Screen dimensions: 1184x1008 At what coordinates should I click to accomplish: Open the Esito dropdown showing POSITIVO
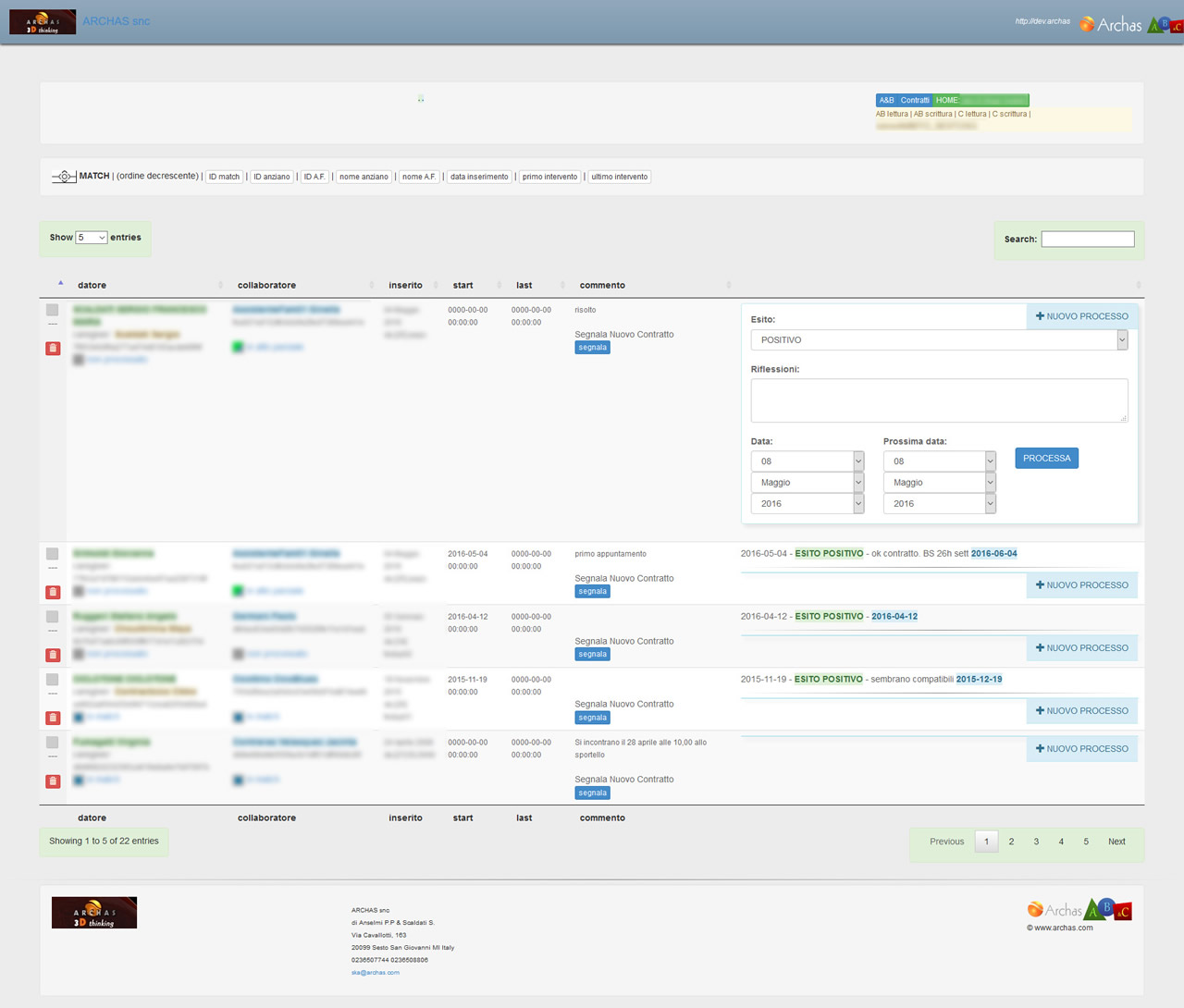click(939, 340)
